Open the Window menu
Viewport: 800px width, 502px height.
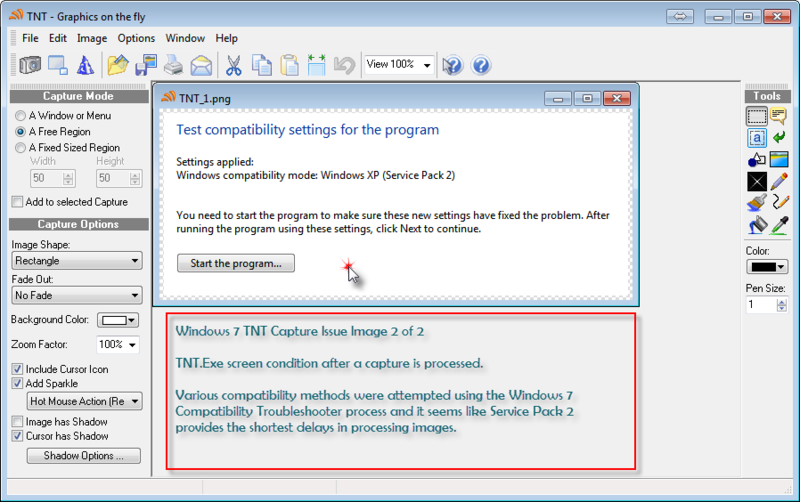click(x=185, y=38)
